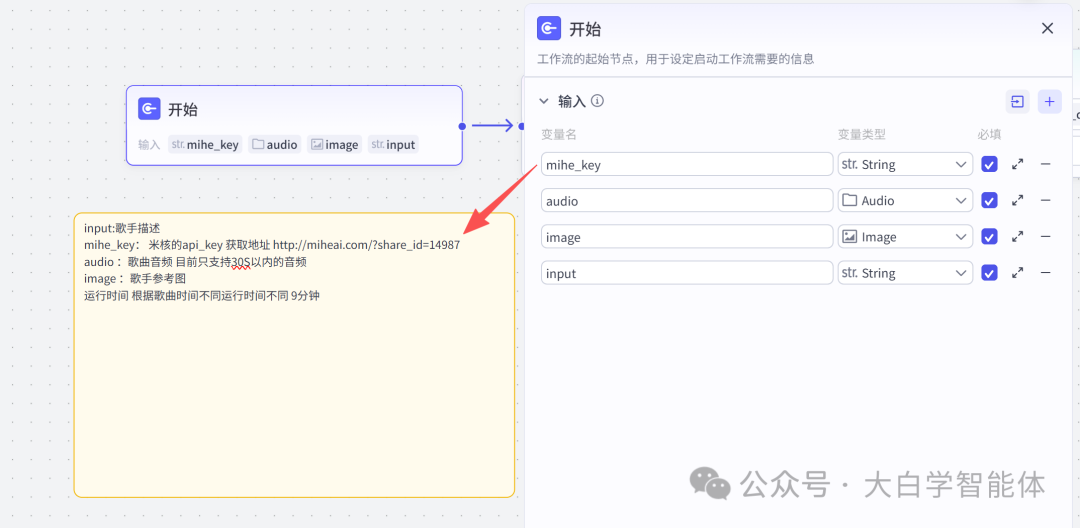Viewport: 1080px width, 528px height.
Task: Uncheck required for mihe_key
Action: pyautogui.click(x=989, y=164)
